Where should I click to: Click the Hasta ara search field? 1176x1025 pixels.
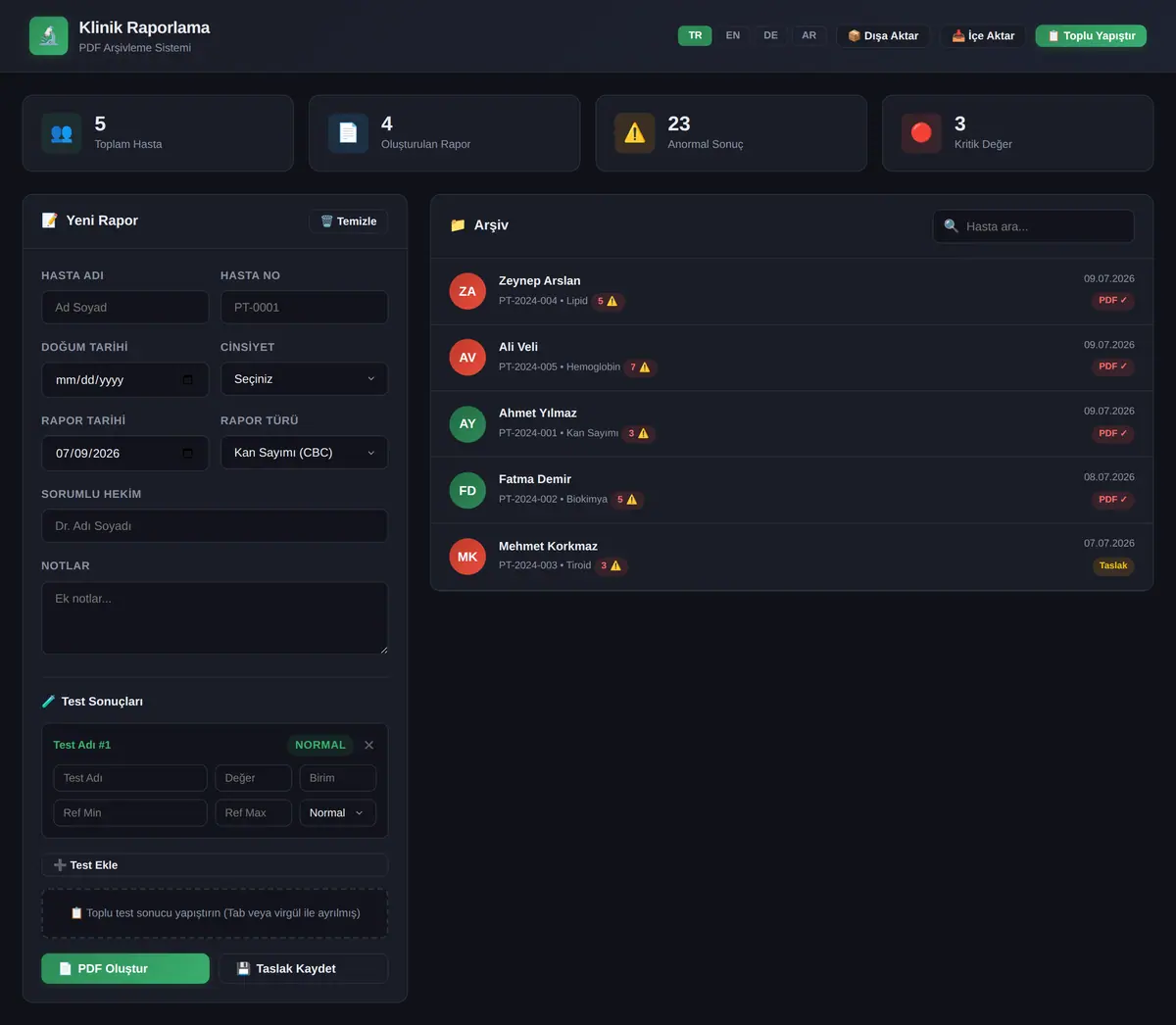click(1034, 226)
